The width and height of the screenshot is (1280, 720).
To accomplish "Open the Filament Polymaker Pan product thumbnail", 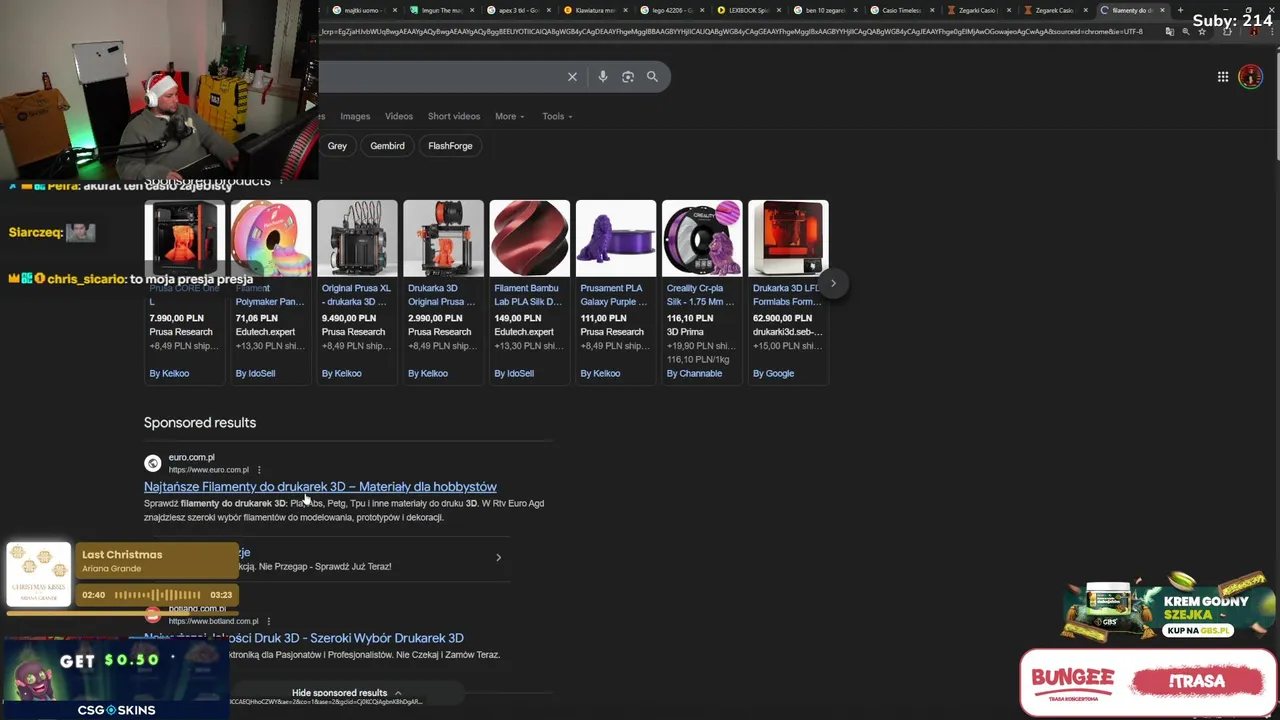I will point(271,238).
